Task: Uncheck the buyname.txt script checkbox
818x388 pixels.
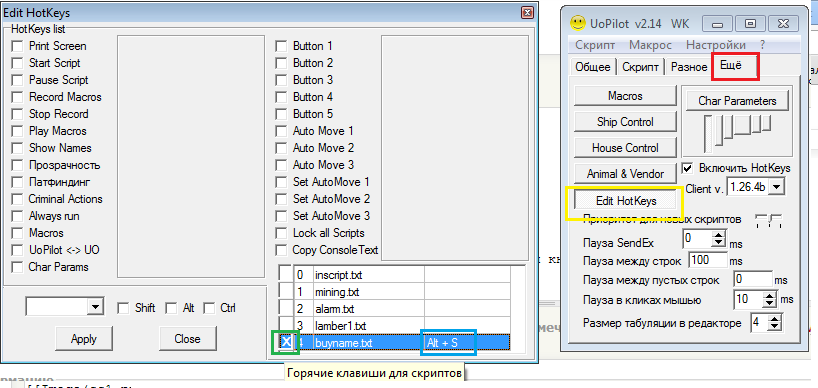Action: 286,342
